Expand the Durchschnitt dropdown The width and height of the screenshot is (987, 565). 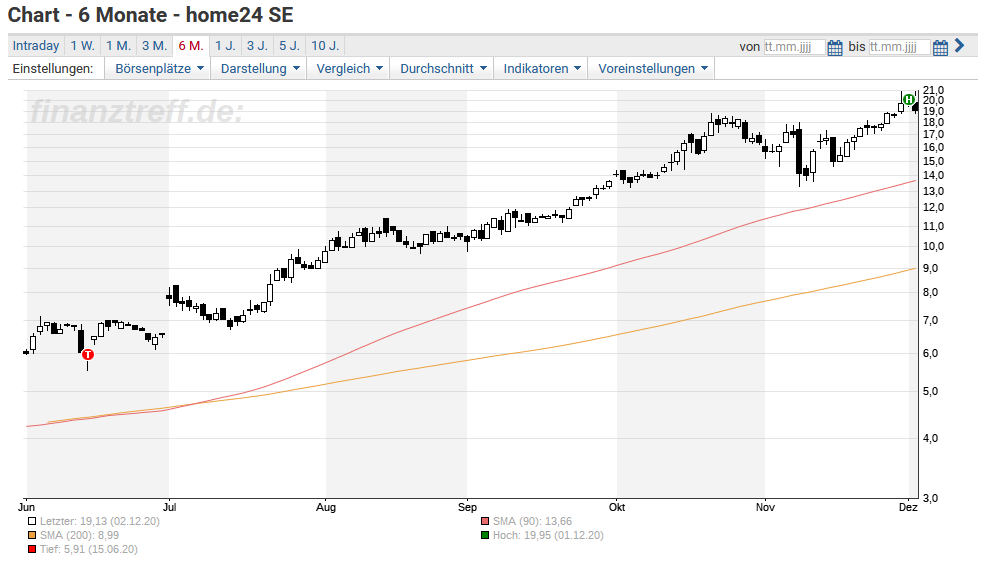443,69
